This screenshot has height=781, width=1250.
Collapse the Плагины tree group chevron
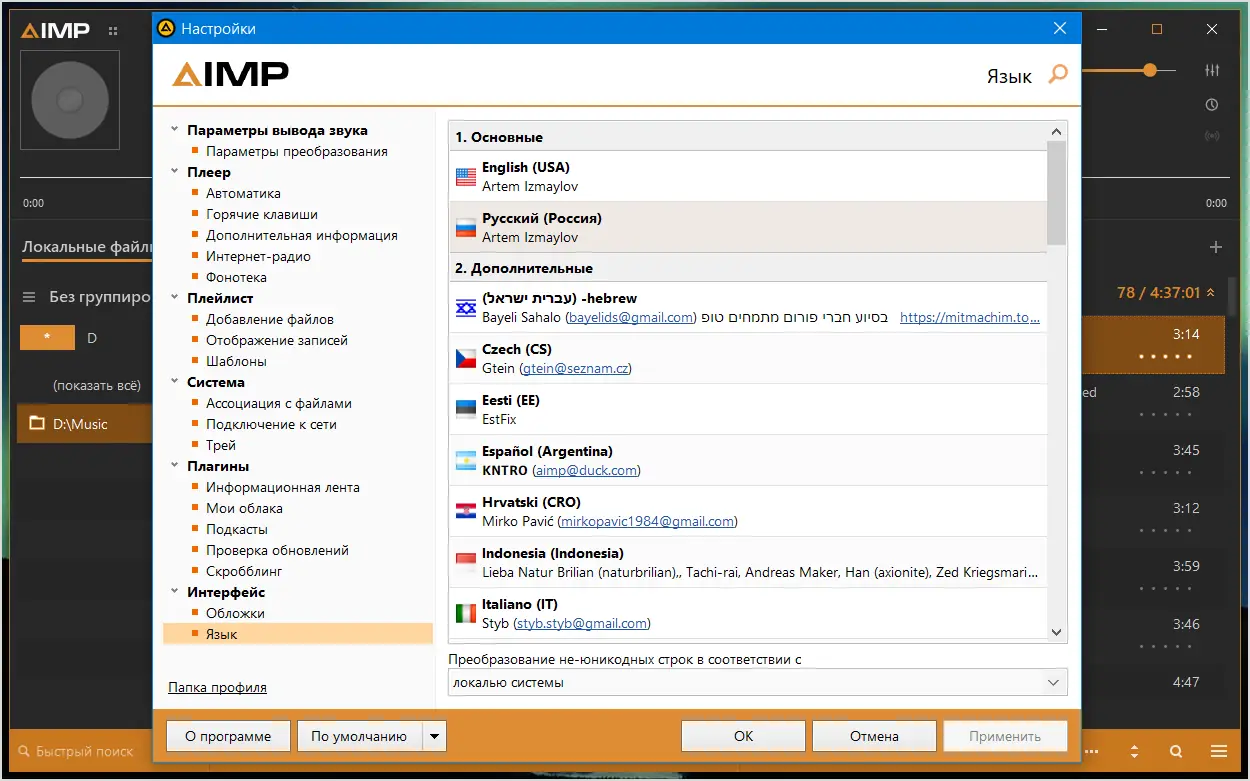[x=175, y=466]
